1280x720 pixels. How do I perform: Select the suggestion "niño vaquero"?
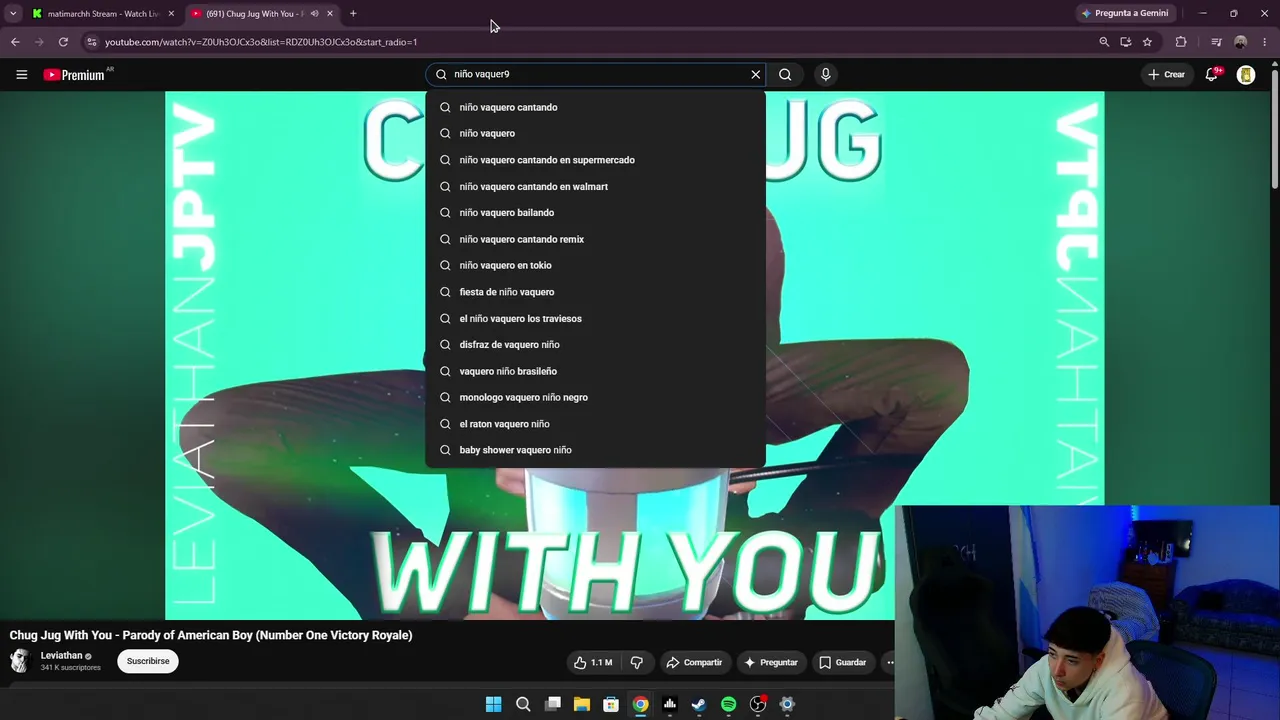pos(596,133)
